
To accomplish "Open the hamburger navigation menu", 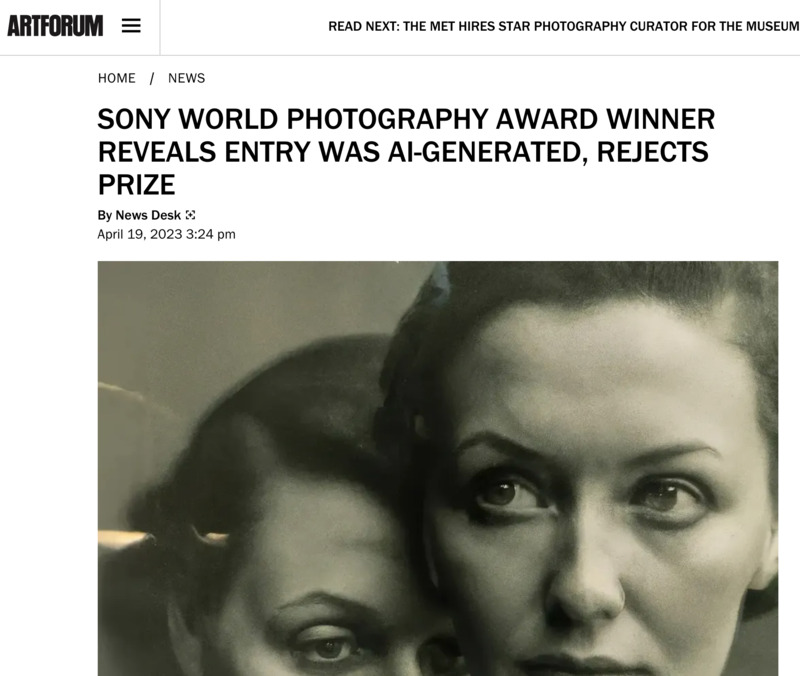I will pyautogui.click(x=131, y=27).
